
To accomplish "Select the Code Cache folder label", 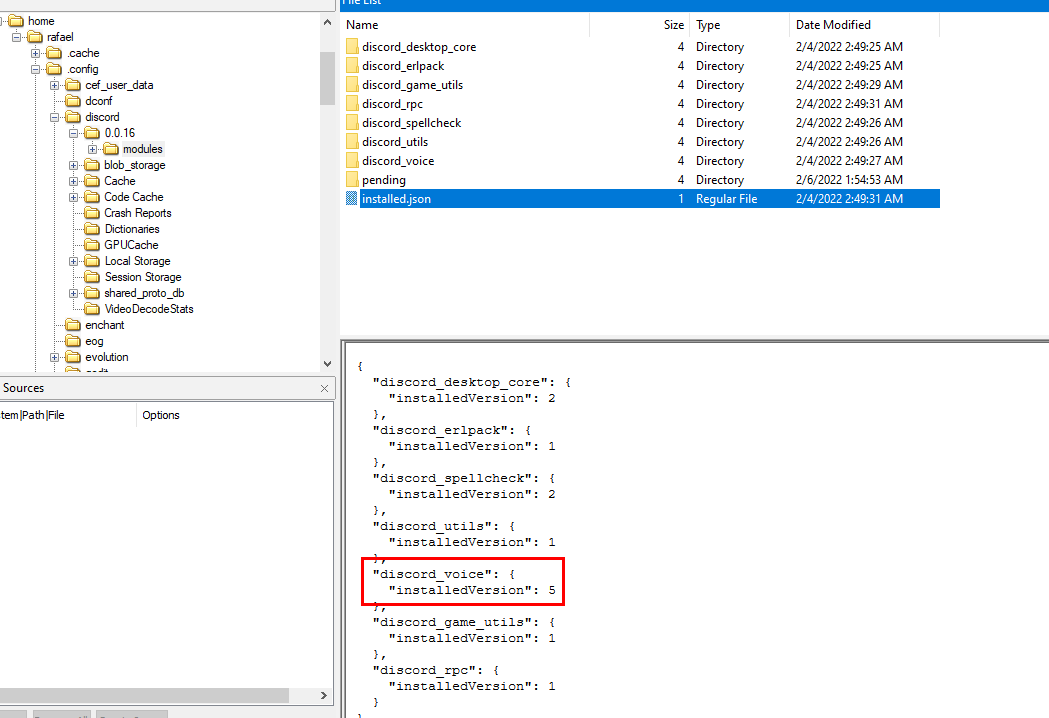I will 134,197.
